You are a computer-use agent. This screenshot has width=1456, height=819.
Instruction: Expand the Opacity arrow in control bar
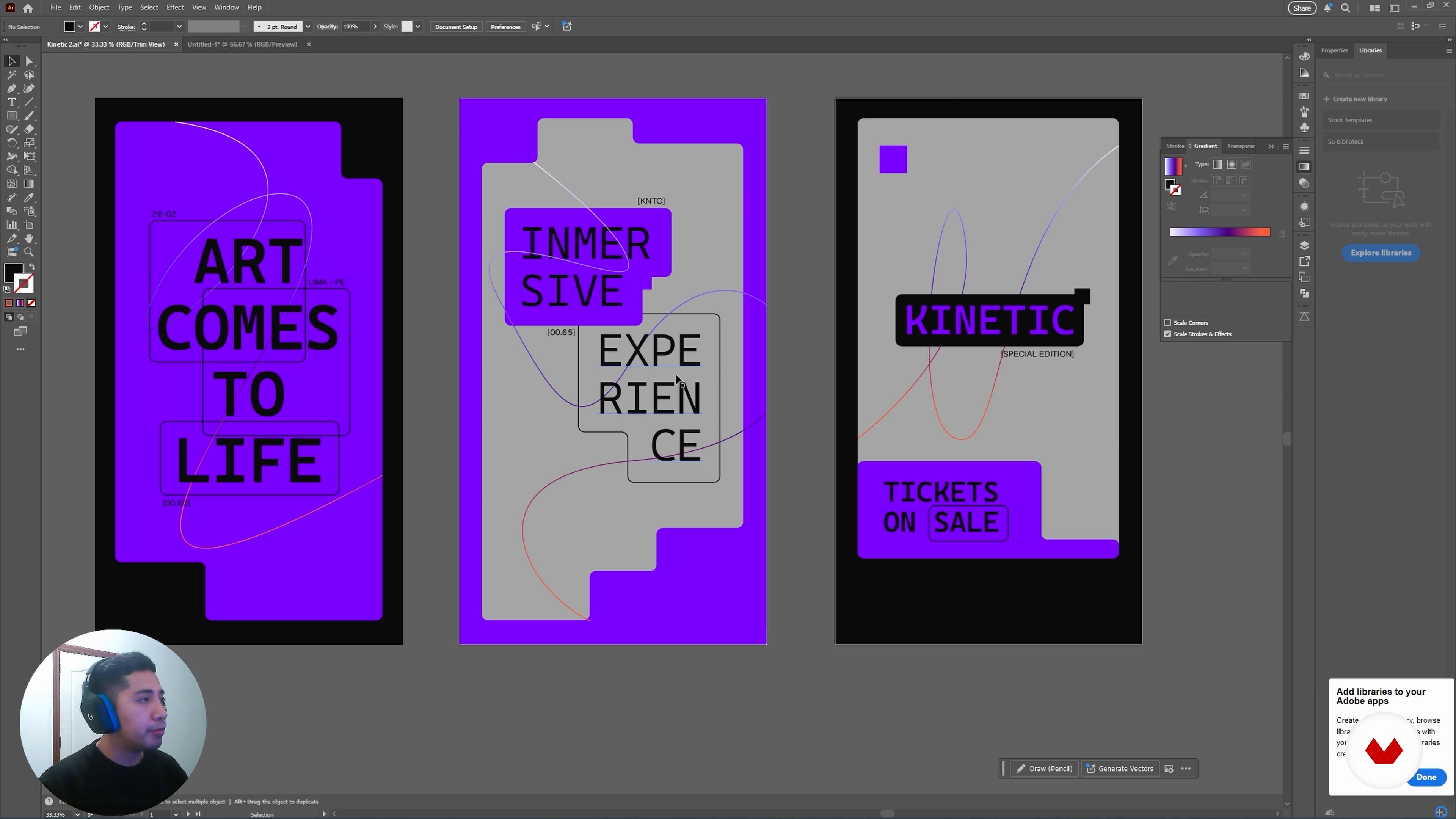pyautogui.click(x=375, y=27)
